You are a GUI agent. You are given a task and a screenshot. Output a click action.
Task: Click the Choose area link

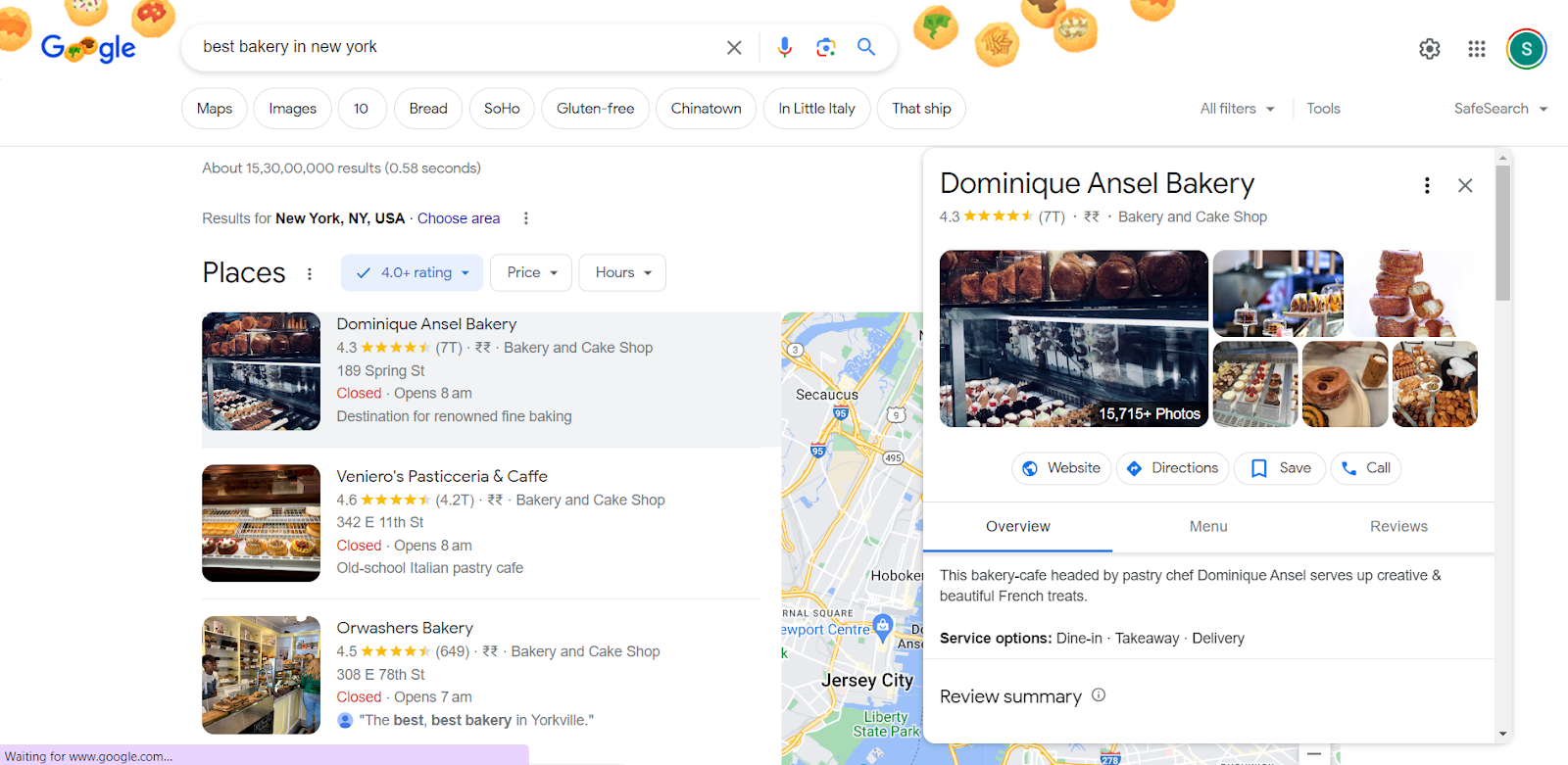pyautogui.click(x=459, y=218)
